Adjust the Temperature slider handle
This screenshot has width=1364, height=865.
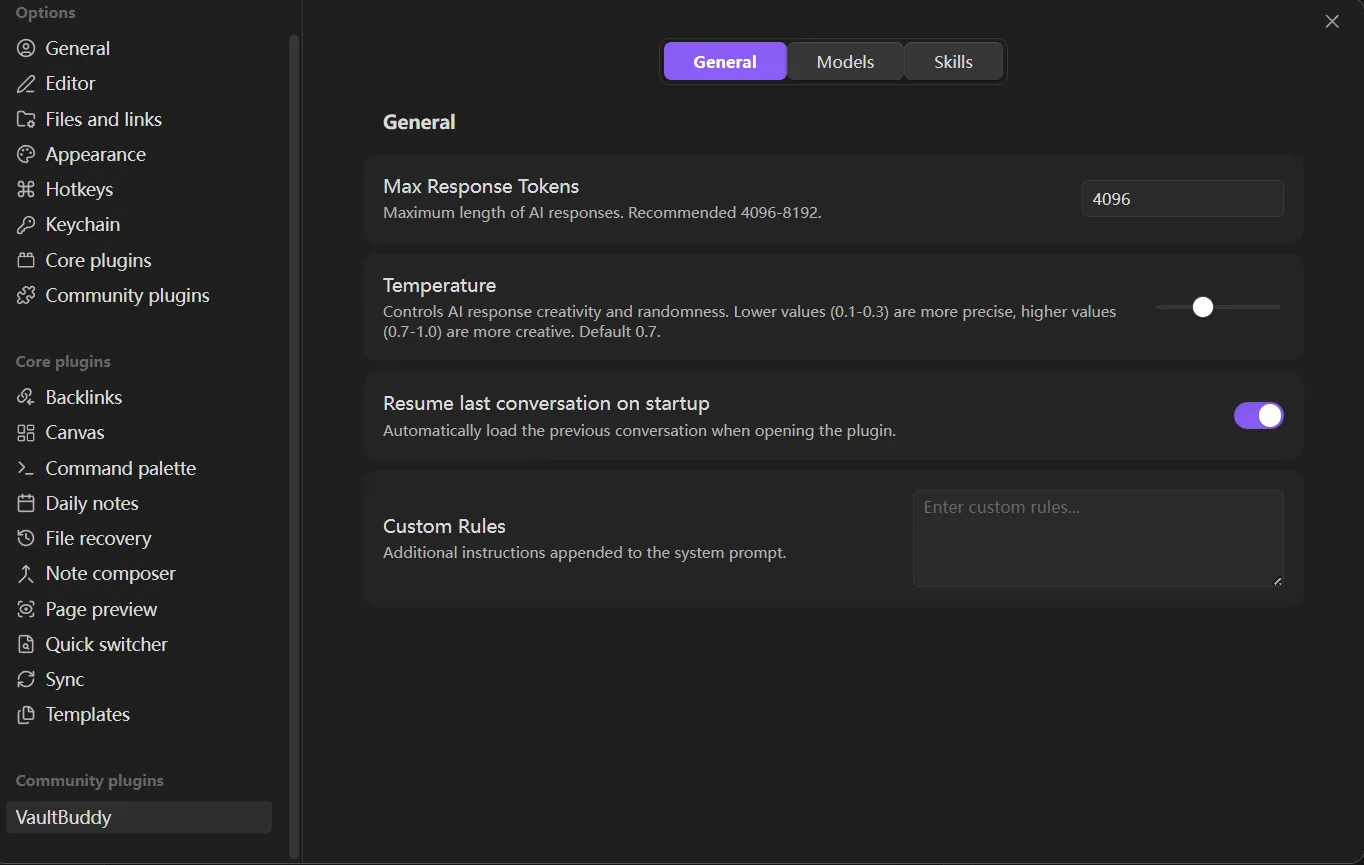[x=1203, y=307]
